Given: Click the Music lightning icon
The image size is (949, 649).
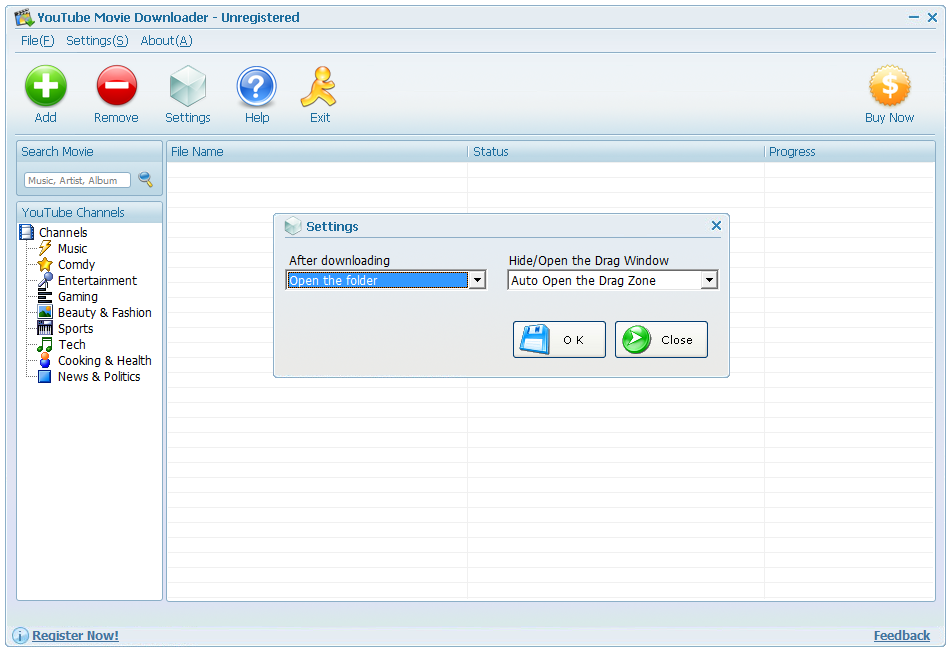Looking at the screenshot, I should pos(45,248).
